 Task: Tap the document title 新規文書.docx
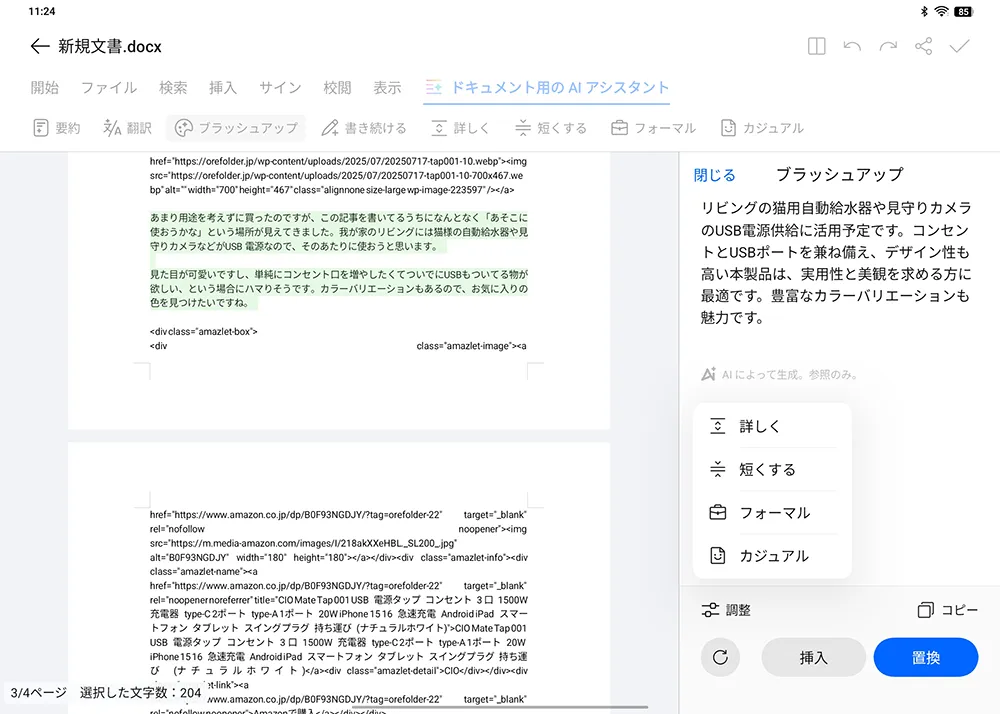coord(110,47)
